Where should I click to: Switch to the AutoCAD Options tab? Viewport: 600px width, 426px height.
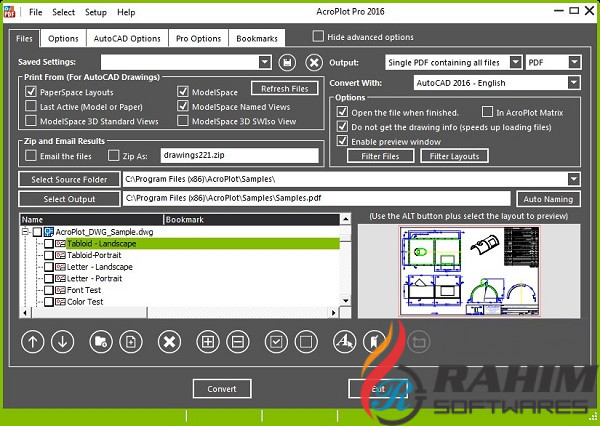click(127, 38)
